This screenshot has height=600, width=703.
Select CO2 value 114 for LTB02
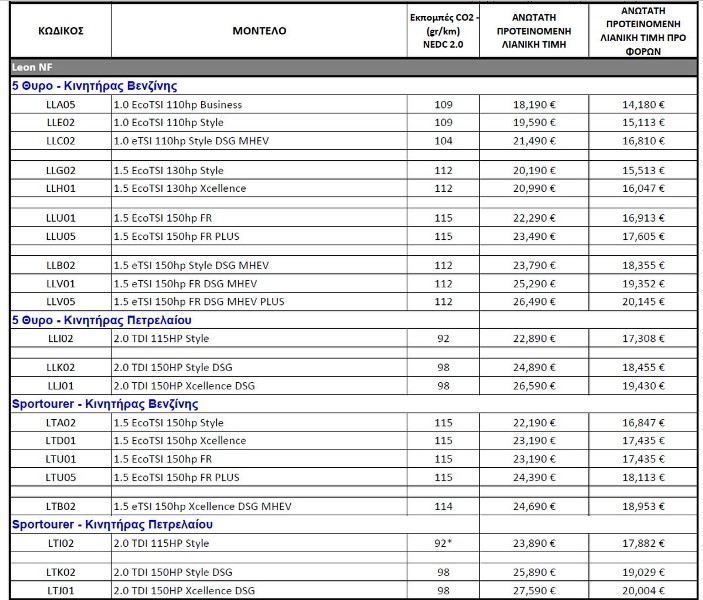443,506
